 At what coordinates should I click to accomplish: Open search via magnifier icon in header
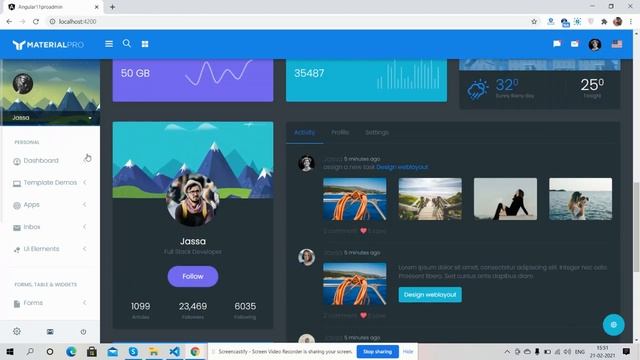127,43
